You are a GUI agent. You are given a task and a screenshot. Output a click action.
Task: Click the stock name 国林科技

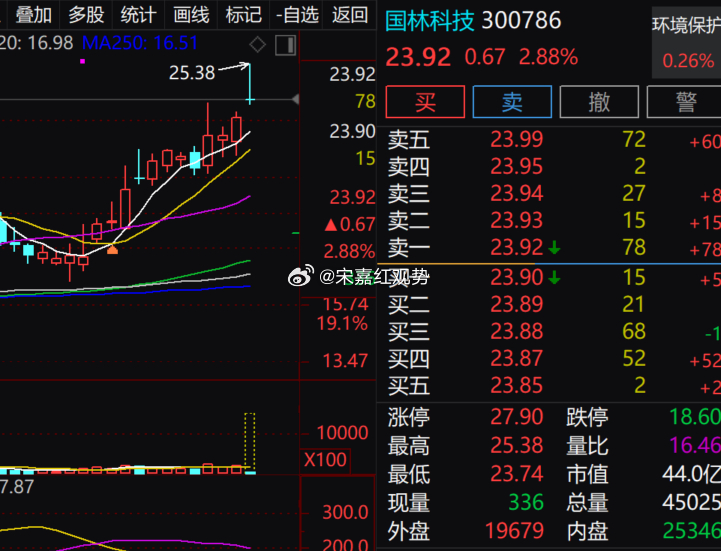point(429,21)
